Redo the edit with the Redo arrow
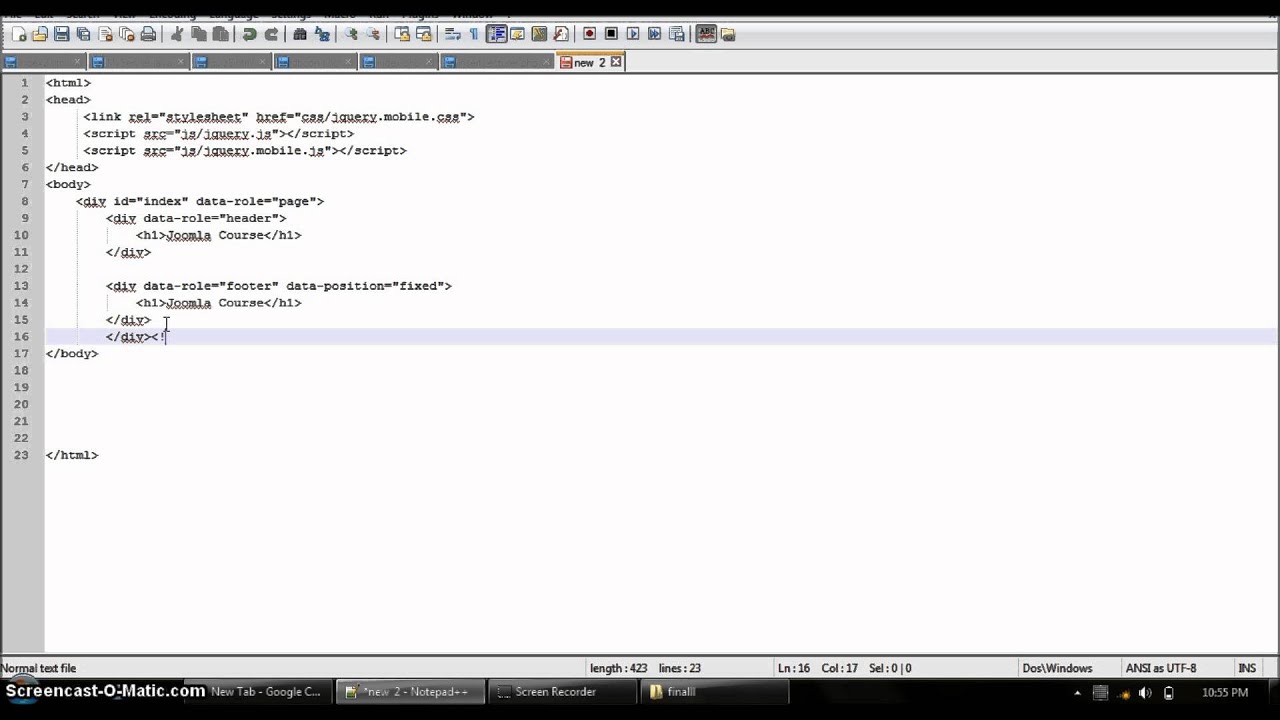 pyautogui.click(x=271, y=34)
